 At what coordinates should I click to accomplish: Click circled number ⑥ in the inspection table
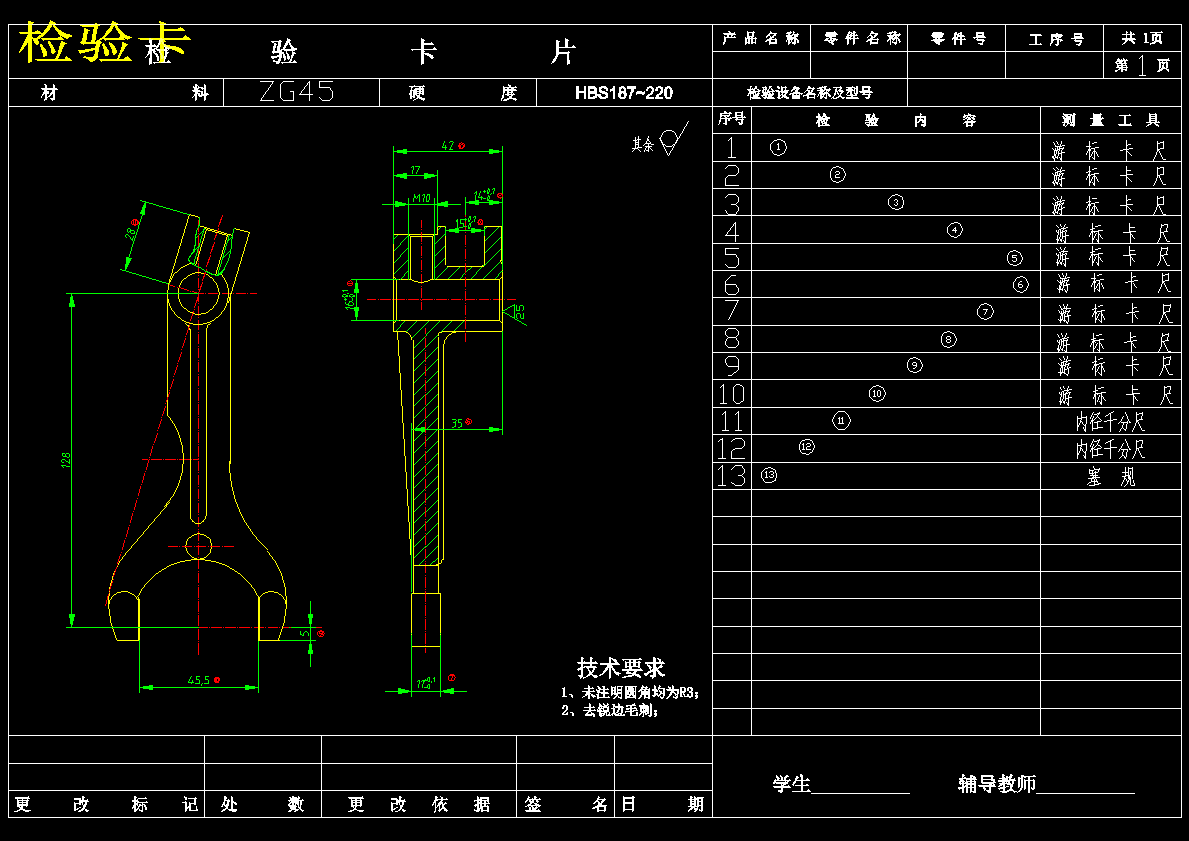(1021, 284)
